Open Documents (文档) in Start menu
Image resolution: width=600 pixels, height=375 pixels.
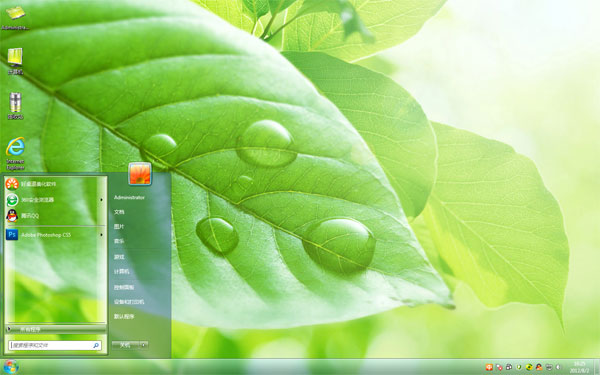pyautogui.click(x=119, y=212)
